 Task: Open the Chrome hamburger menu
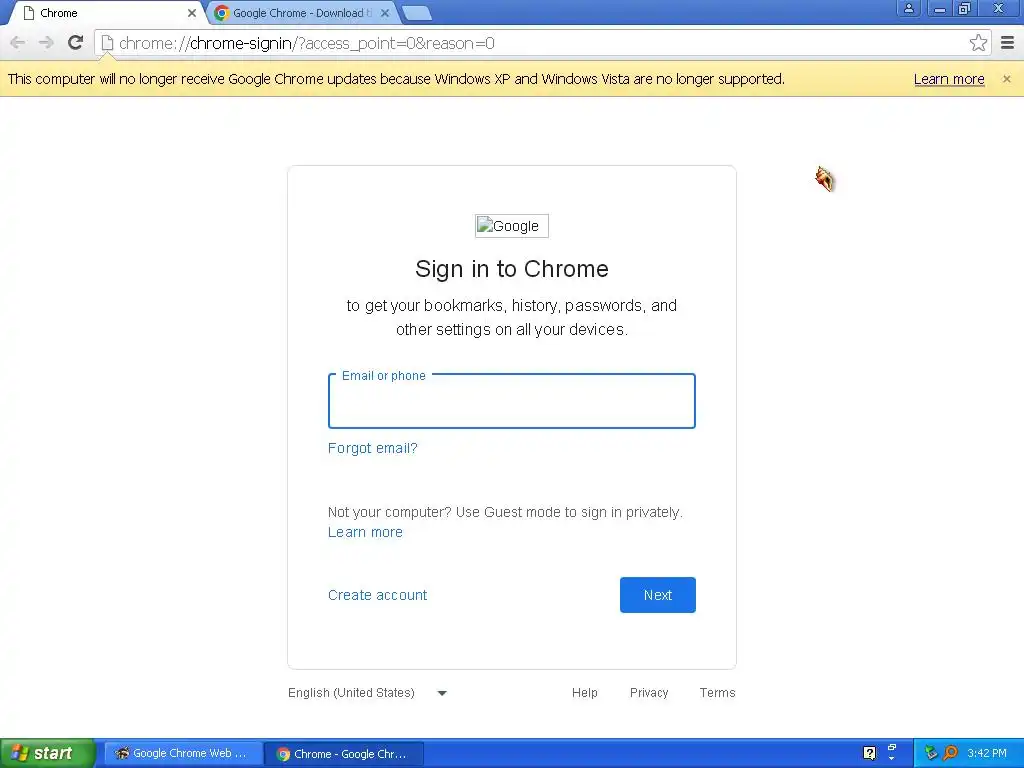pyautogui.click(x=1007, y=43)
